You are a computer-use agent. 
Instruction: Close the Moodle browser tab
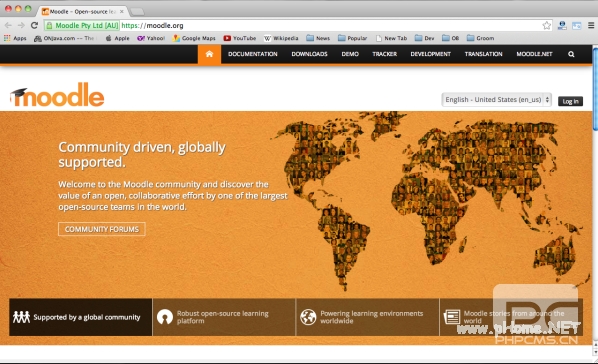coord(122,11)
